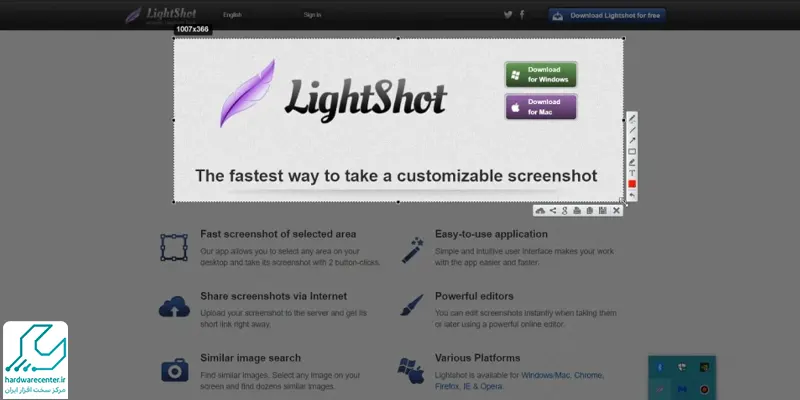Print the selected screenshot
The image size is (800, 400).
click(577, 211)
